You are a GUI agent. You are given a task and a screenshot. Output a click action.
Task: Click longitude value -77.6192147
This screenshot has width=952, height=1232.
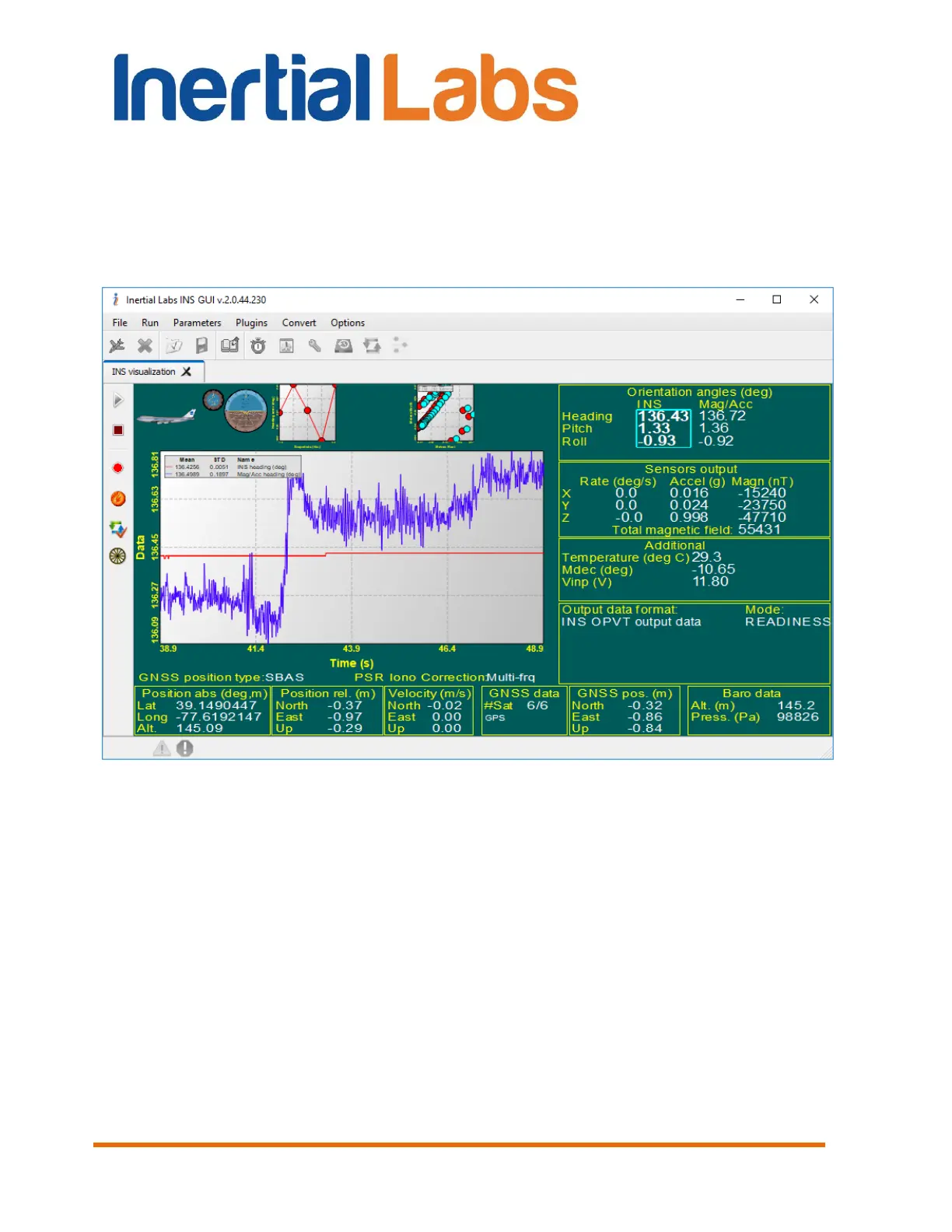coord(218,717)
